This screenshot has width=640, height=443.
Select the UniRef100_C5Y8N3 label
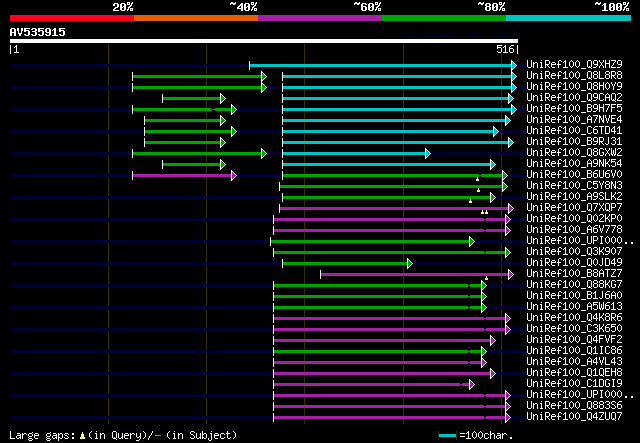coord(574,186)
